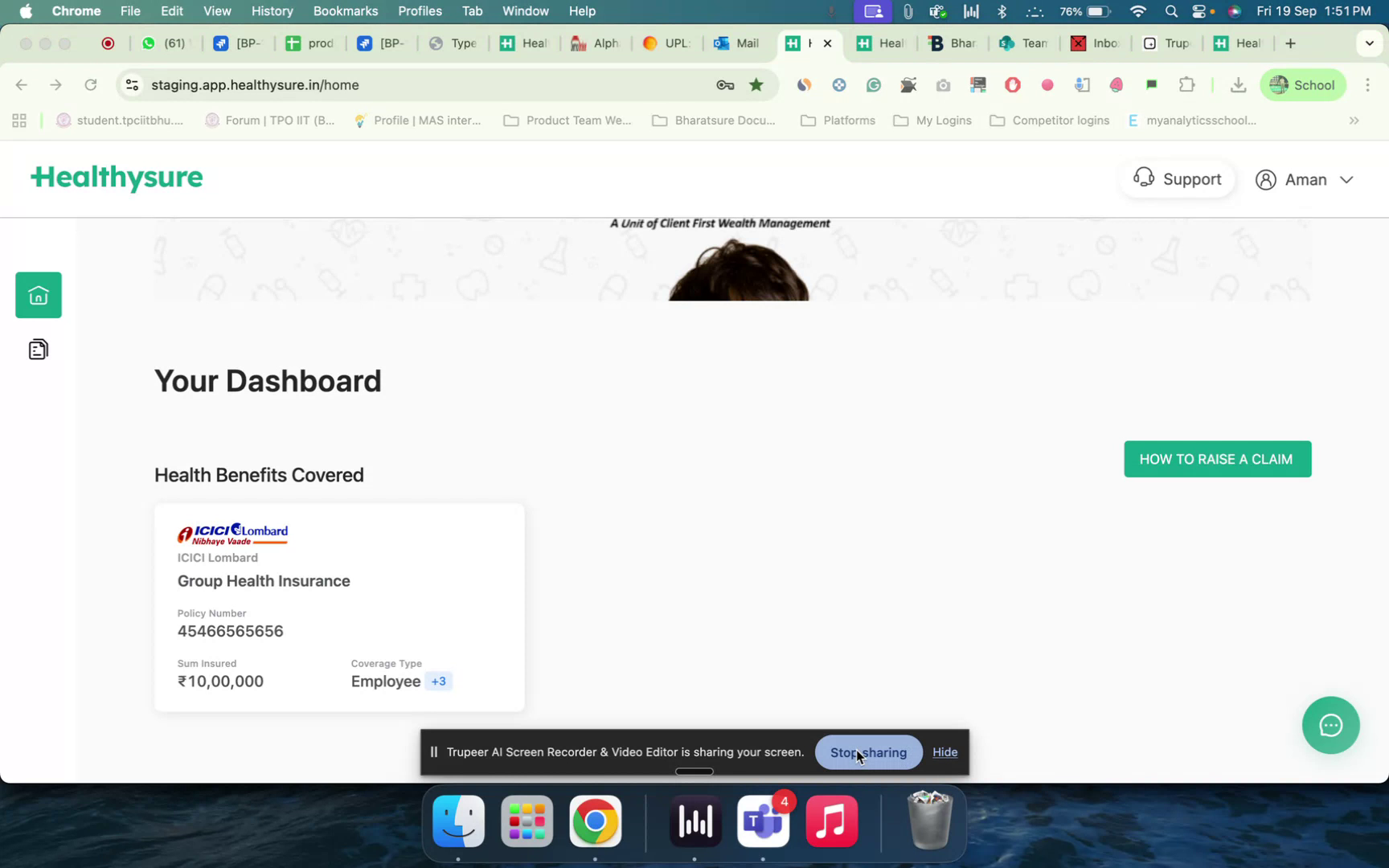Open the Healthysure home sidebar icon
Viewport: 1389px width, 868px height.
pyautogui.click(x=38, y=294)
